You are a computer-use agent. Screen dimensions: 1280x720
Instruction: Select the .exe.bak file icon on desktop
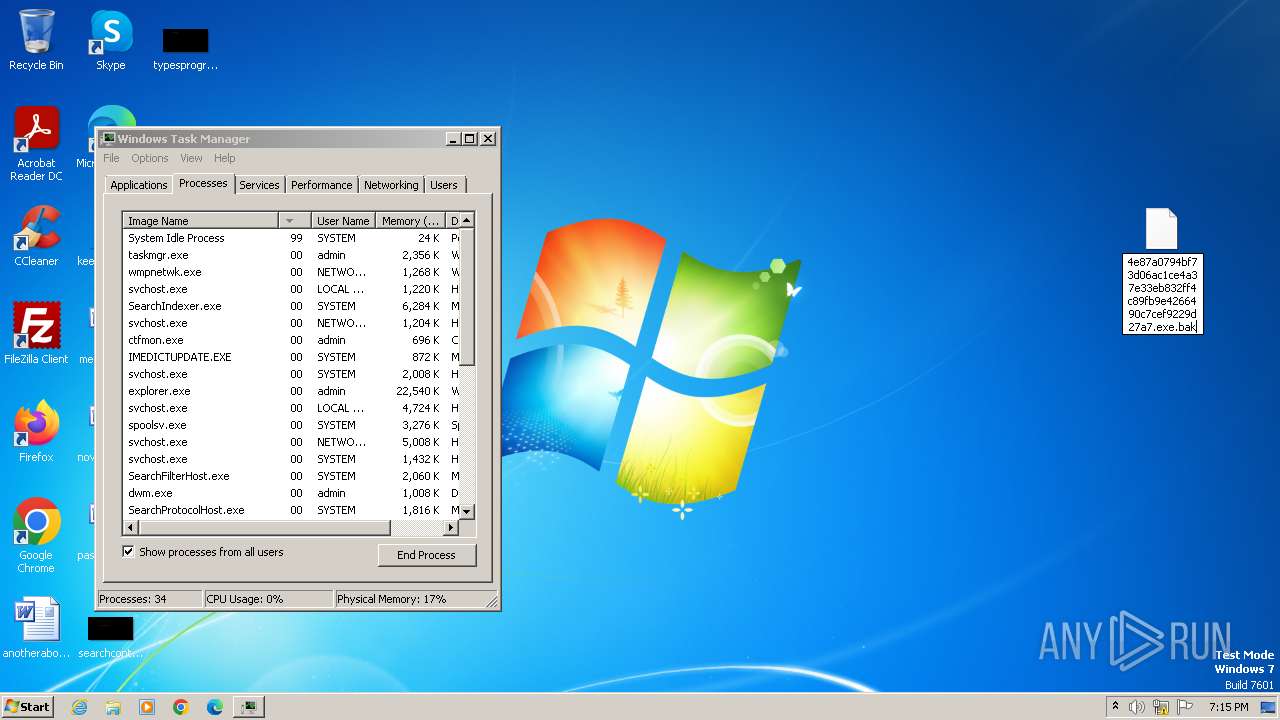coord(1162,229)
